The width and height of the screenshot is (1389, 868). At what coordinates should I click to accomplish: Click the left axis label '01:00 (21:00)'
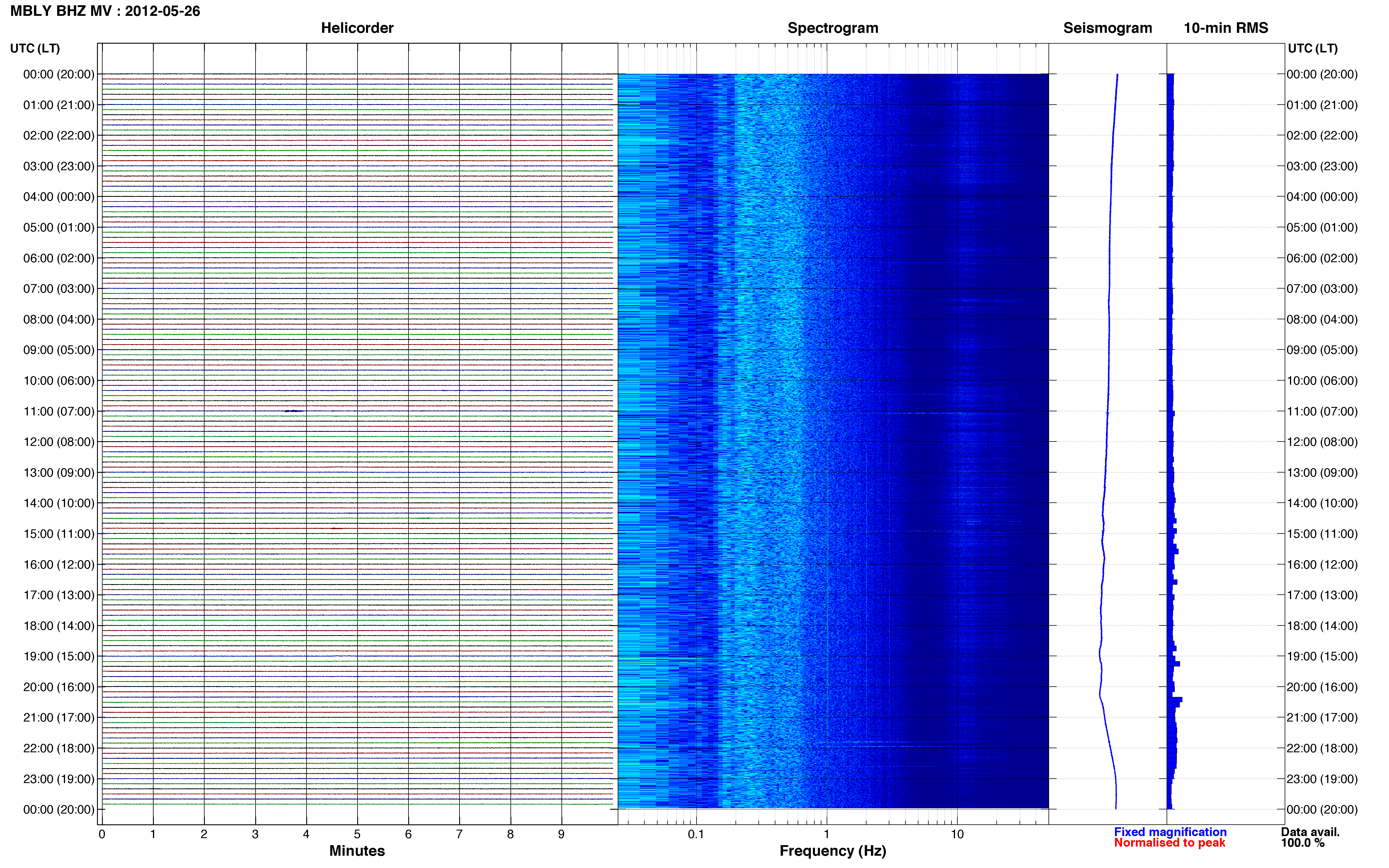click(x=59, y=105)
